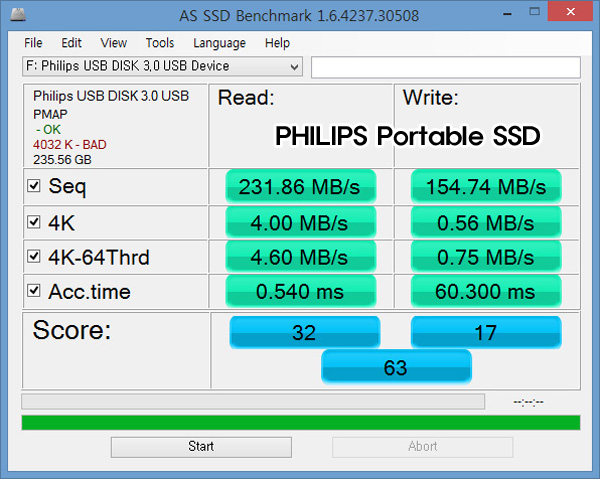Click the 235.56 GB capacity text

pos(62,160)
